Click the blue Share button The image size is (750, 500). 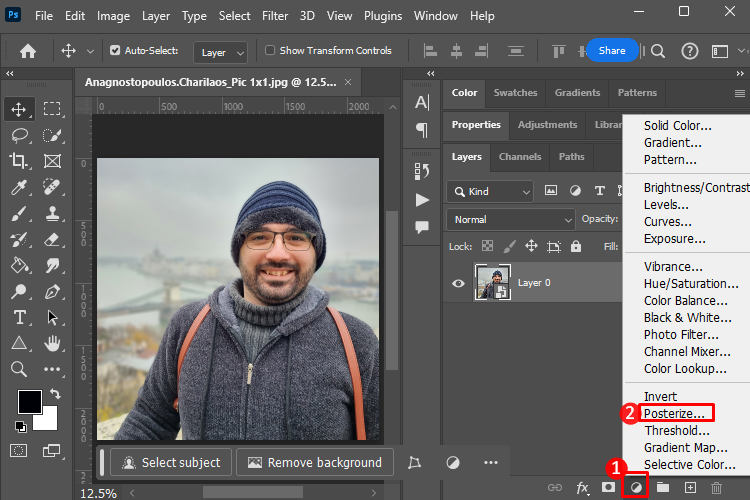[612, 50]
